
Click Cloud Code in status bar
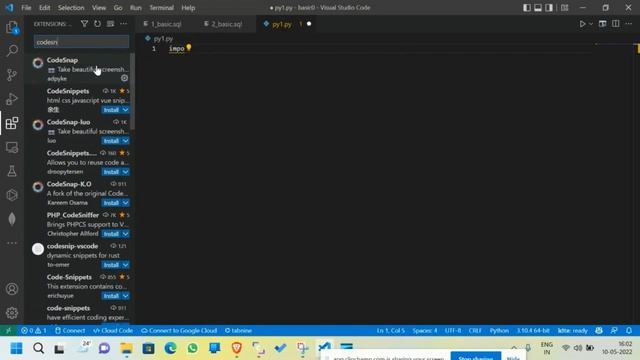(x=113, y=331)
